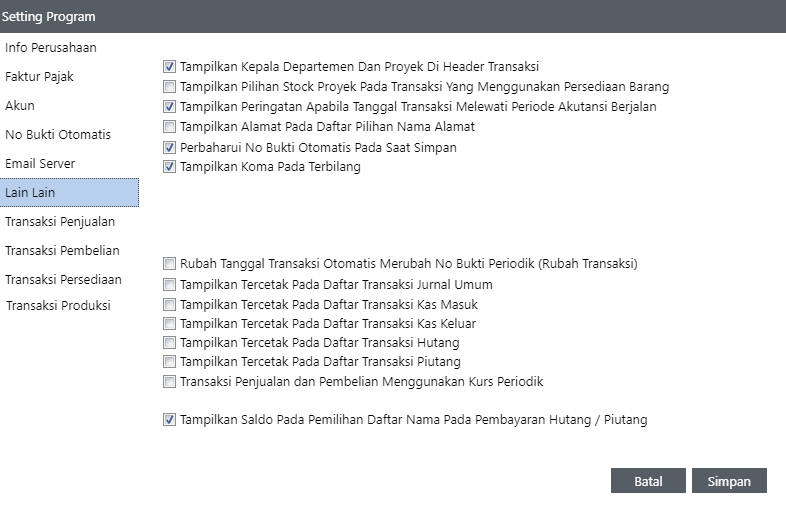786x509 pixels.
Task: Enable the Kurs Periodik transaction checkbox
Action: (170, 382)
